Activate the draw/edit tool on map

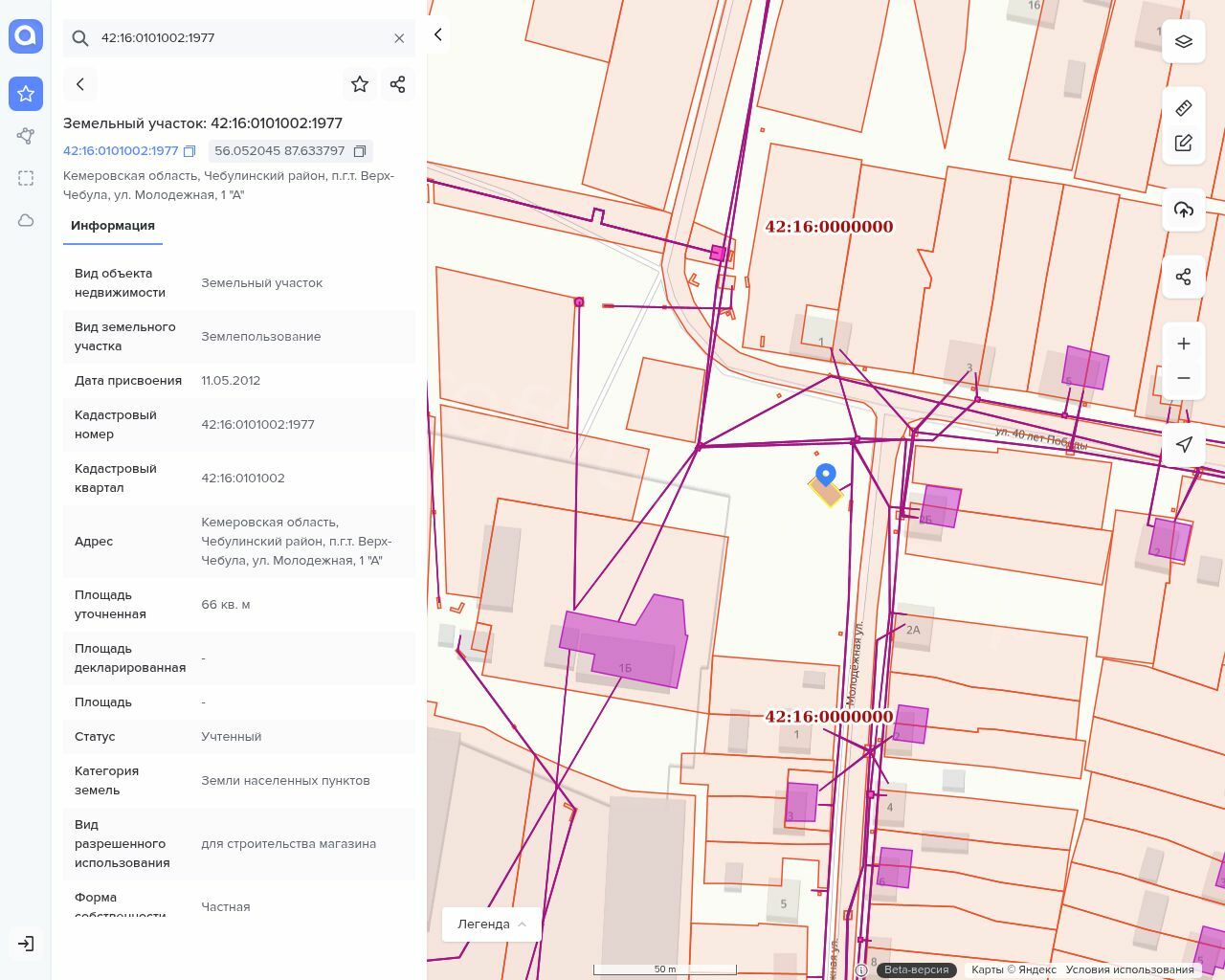click(x=1183, y=144)
